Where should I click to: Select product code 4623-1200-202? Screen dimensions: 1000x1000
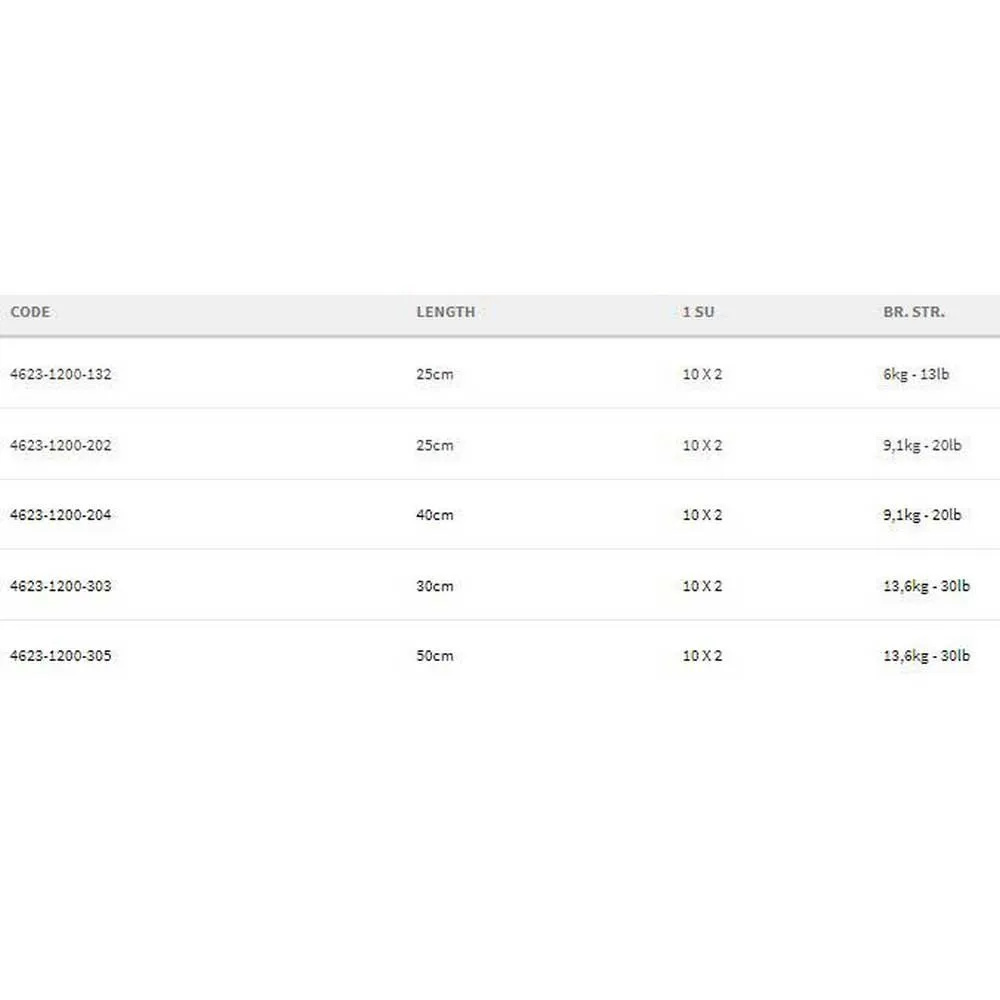pyautogui.click(x=60, y=445)
